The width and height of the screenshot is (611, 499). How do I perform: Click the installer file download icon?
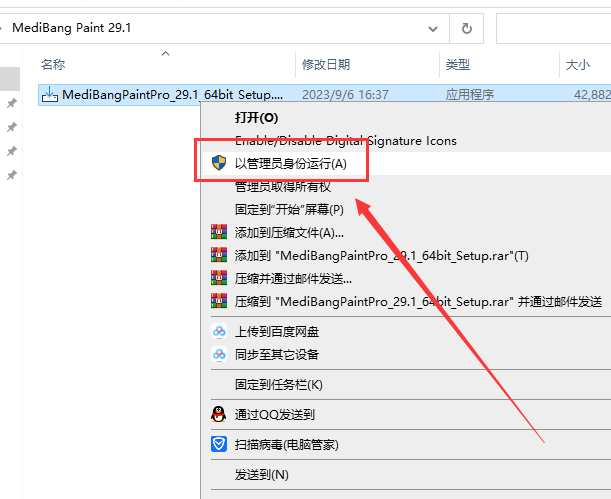pyautogui.click(x=50, y=94)
